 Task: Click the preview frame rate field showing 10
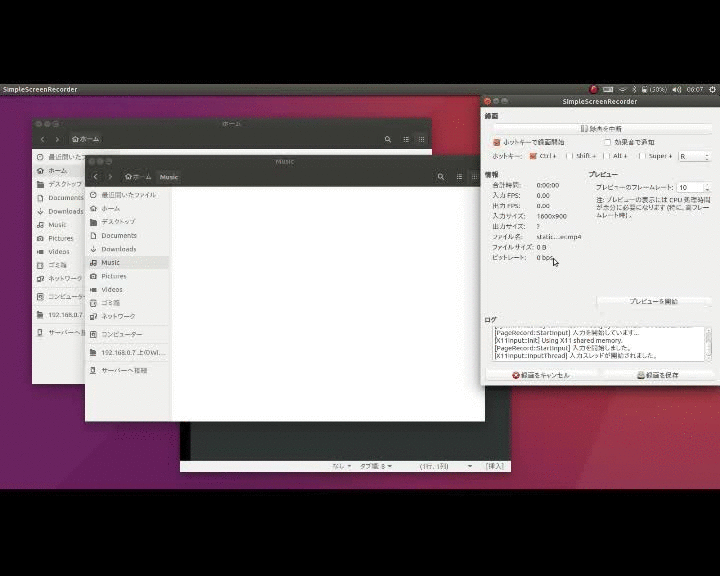pos(690,187)
